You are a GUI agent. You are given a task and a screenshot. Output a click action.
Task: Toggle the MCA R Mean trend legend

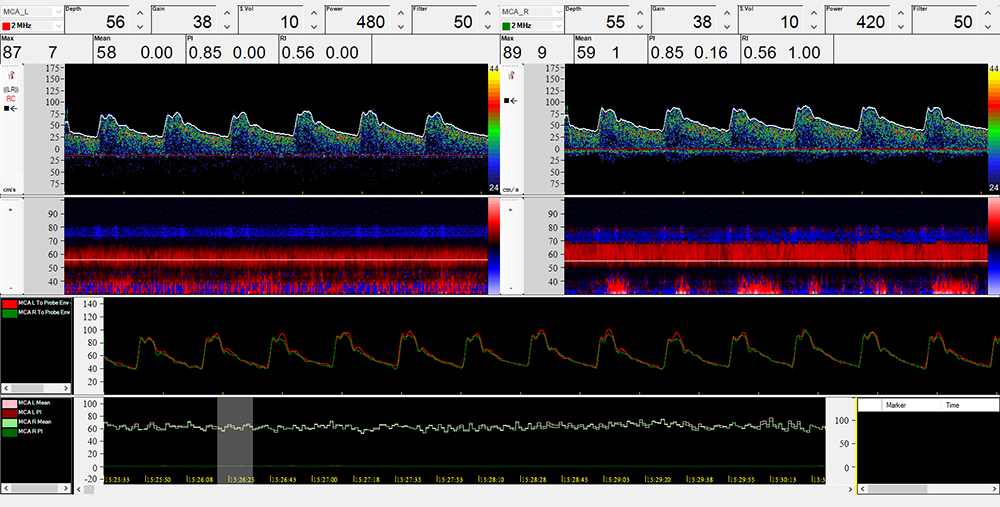click(35, 422)
